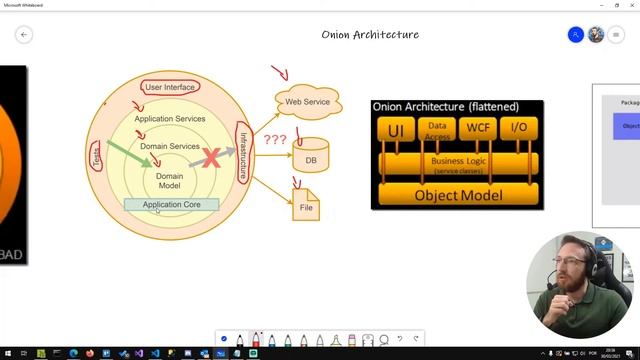This screenshot has width=640, height=360.
Task: Open Visual Studio Code (blue) from taskbar
Action: click(x=155, y=353)
